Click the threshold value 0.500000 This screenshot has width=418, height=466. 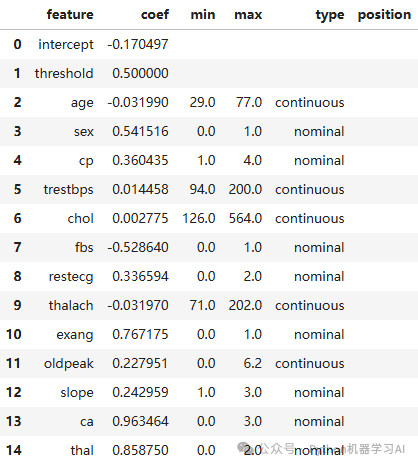pos(140,73)
